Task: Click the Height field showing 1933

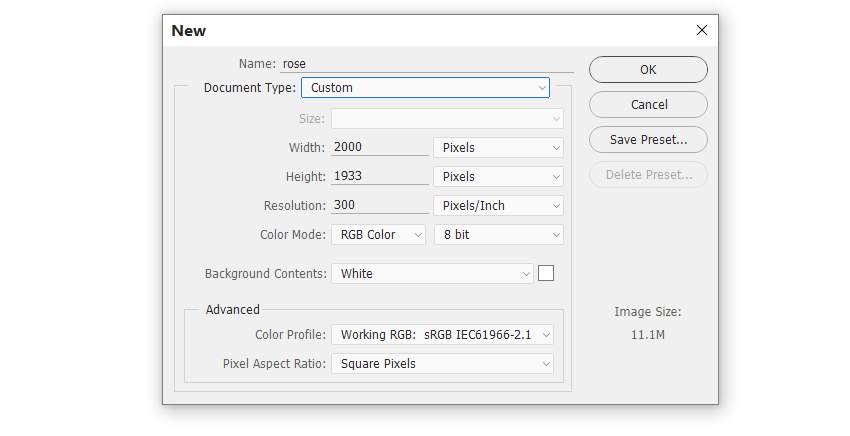Action: click(380, 176)
